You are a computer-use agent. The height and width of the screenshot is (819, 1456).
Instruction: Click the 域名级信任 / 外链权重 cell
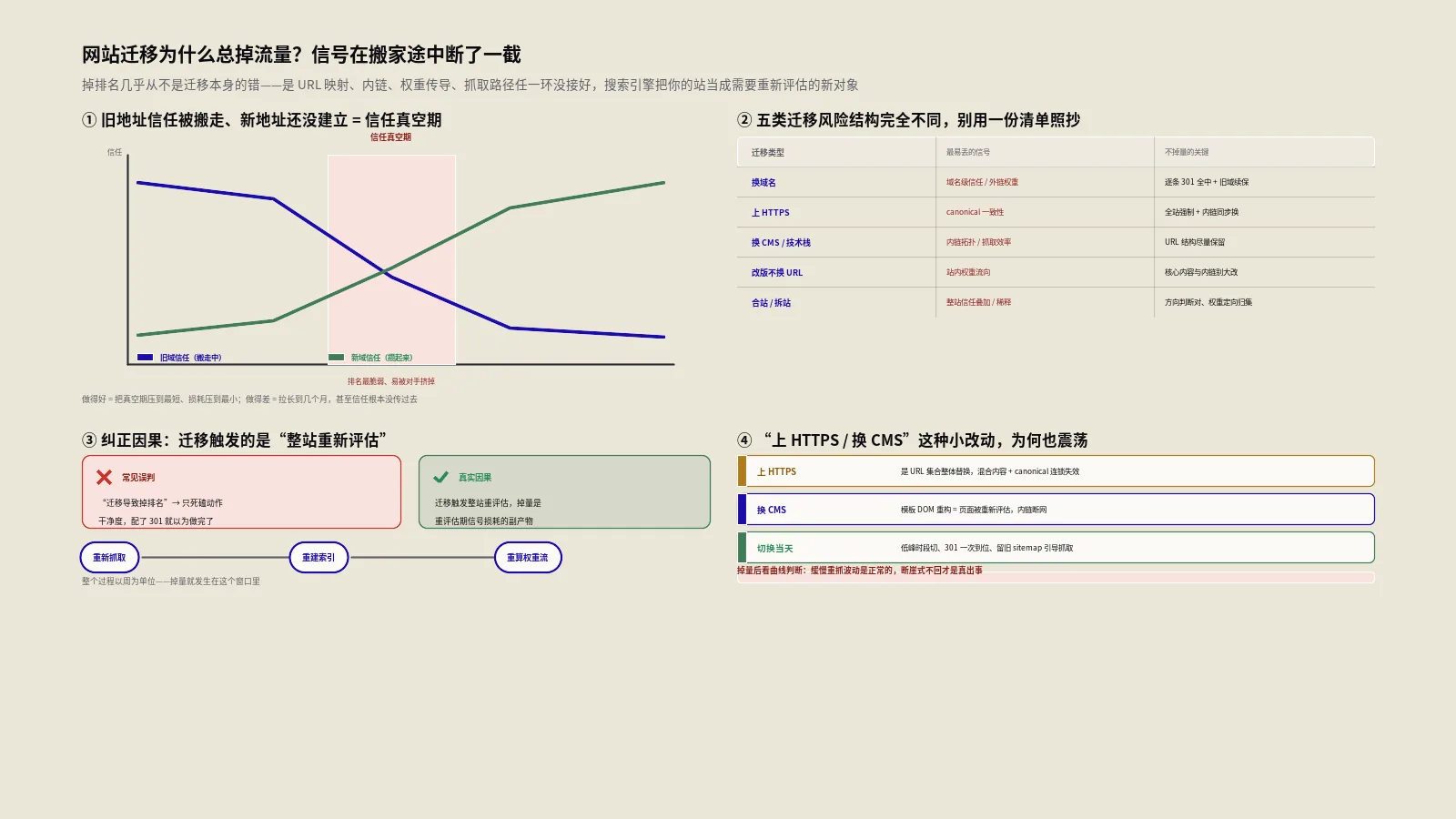pos(982,182)
